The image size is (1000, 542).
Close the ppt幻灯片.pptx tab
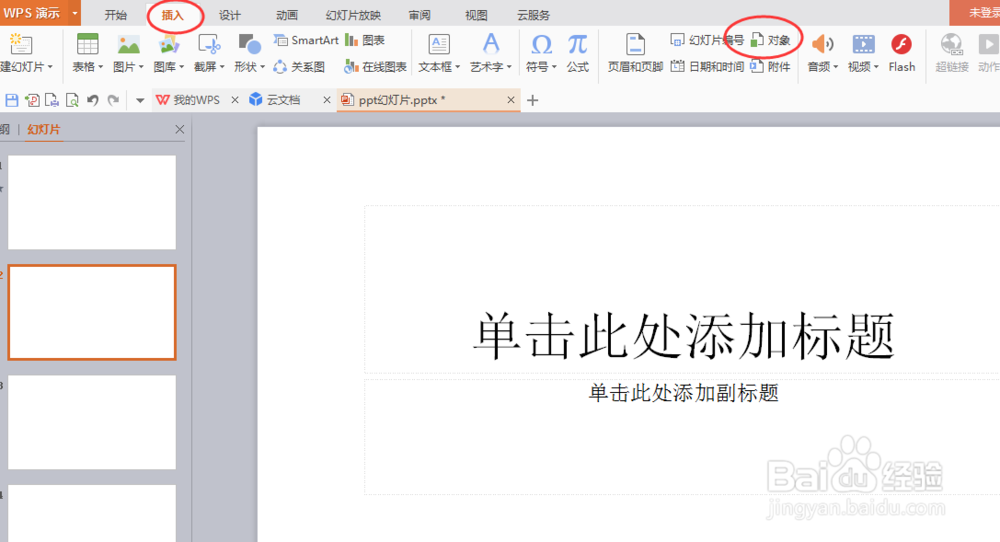511,100
